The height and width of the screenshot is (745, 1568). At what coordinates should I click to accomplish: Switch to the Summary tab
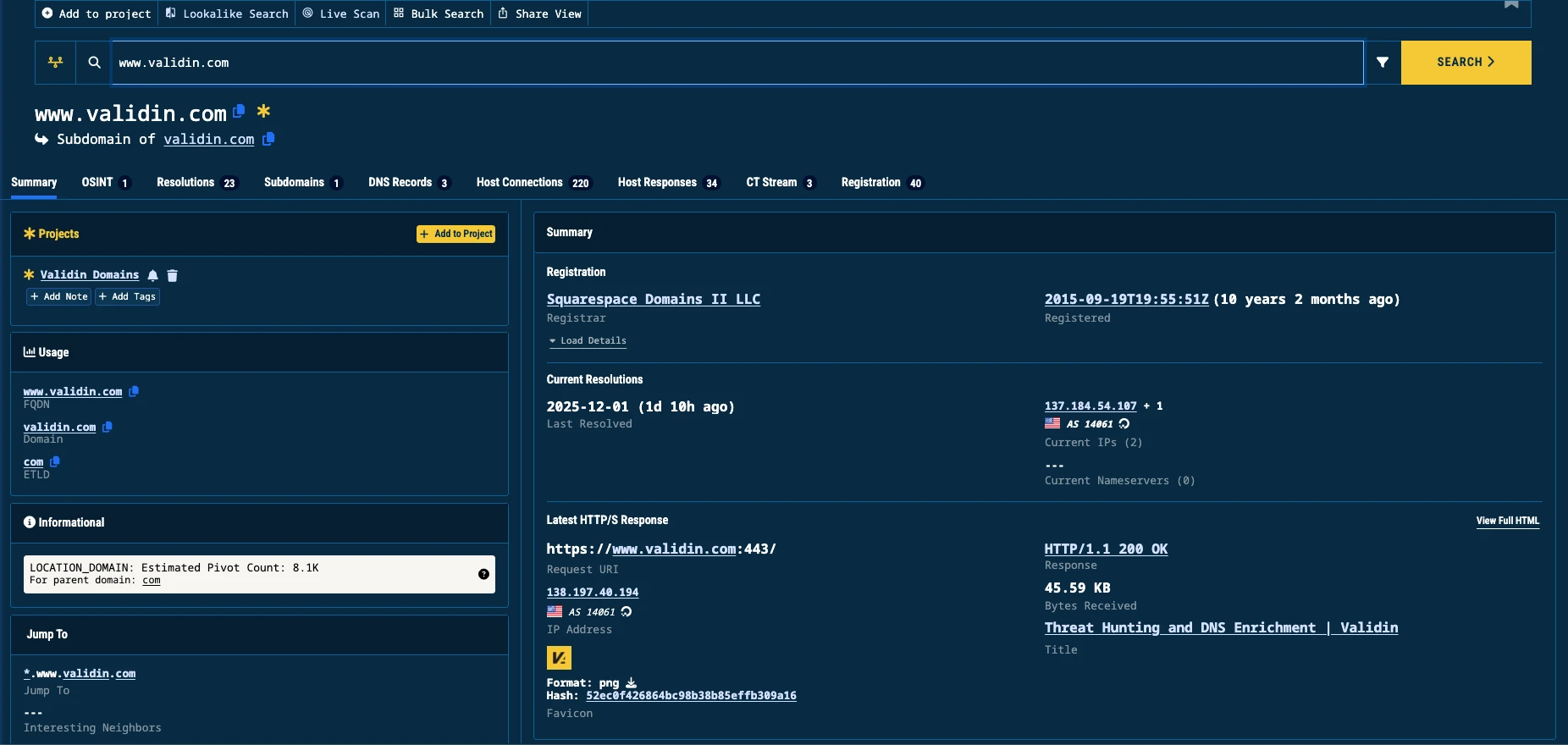pyautogui.click(x=34, y=182)
